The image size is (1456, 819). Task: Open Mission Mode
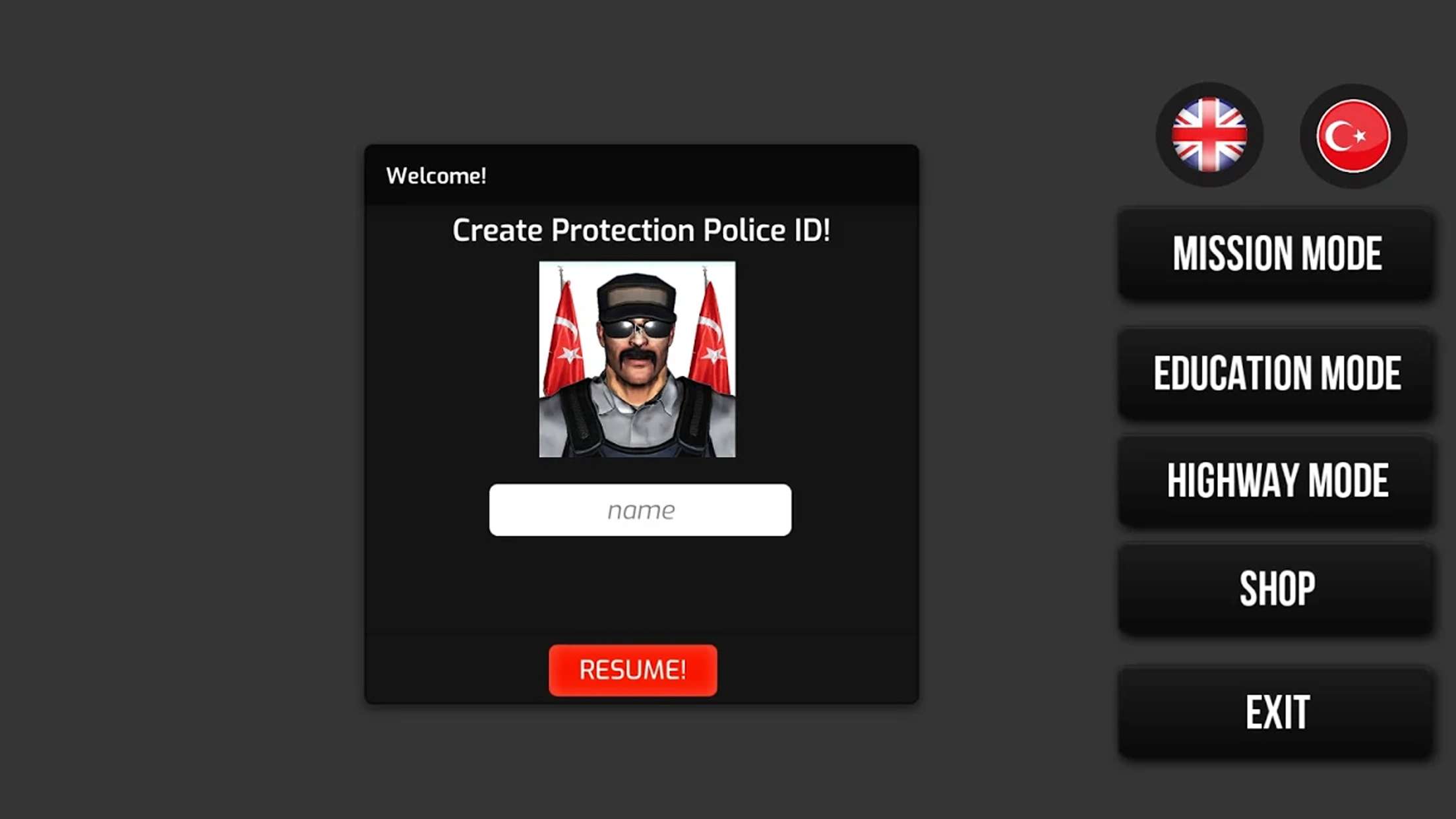(1277, 254)
